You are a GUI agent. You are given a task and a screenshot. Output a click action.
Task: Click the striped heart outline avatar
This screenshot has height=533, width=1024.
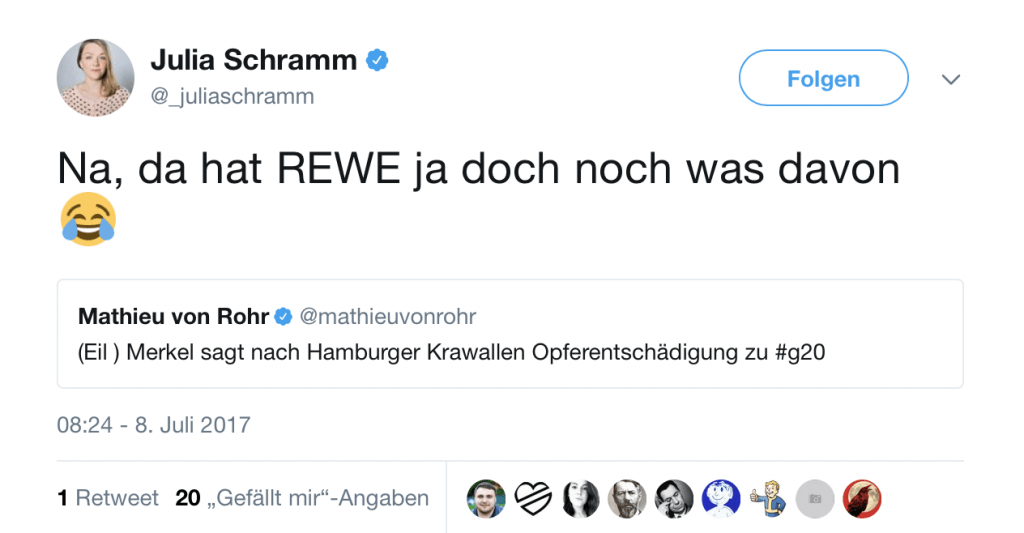(x=533, y=498)
